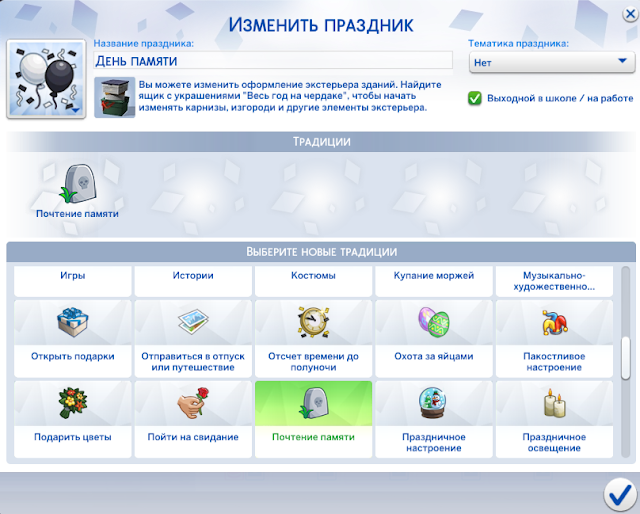This screenshot has height=514, width=640.
Task: Click the traditions list scrollbar thumb
Action: coord(626,358)
